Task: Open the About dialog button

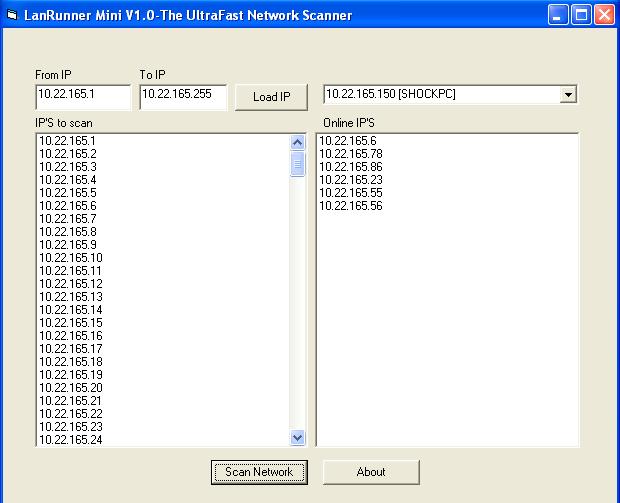Action: point(371,472)
